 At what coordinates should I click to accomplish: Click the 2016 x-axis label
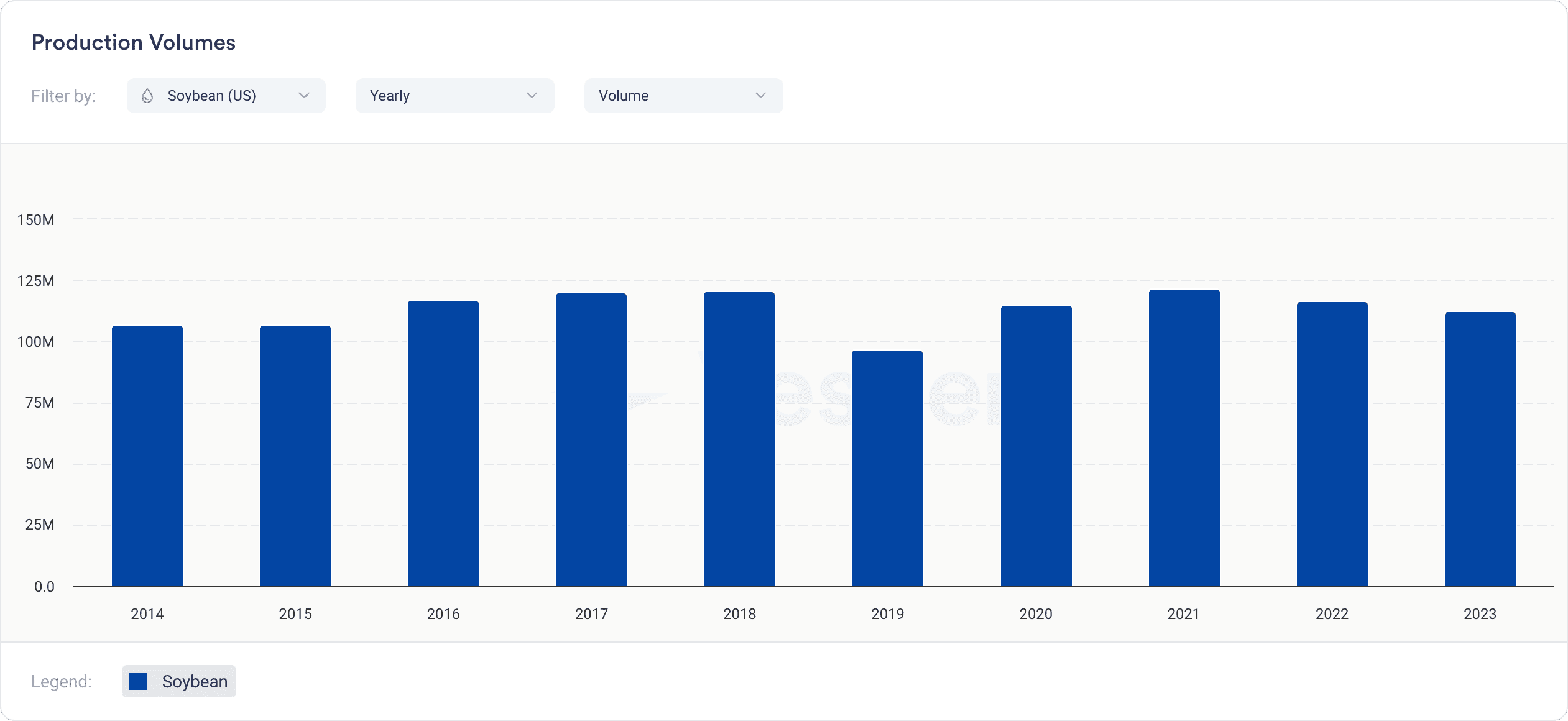pyautogui.click(x=443, y=614)
